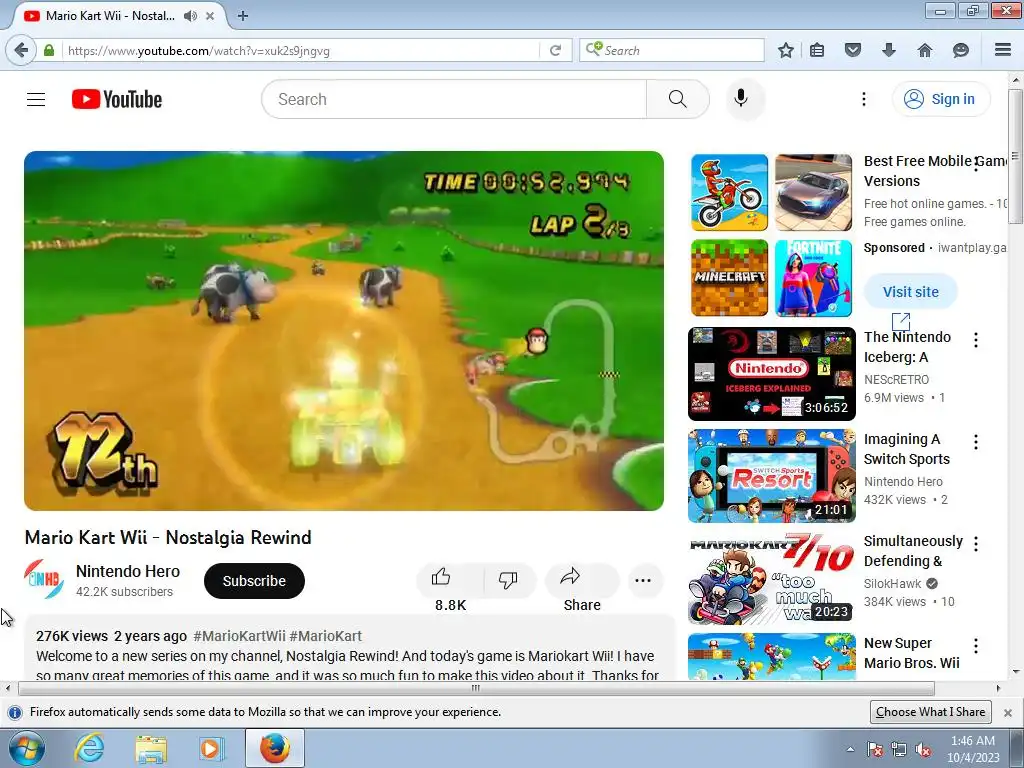Open Firefox chat bubble icon

(x=961, y=50)
